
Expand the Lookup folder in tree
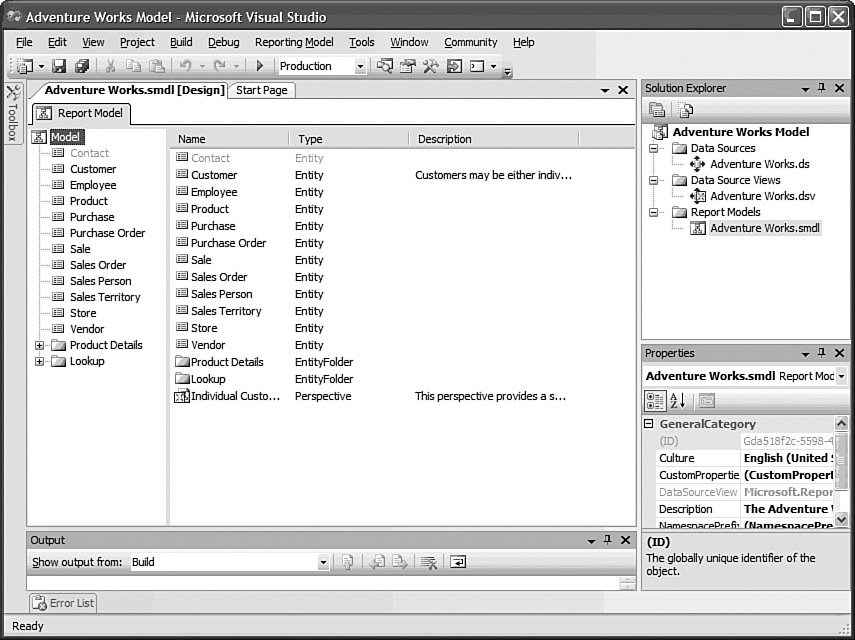click(x=39, y=361)
